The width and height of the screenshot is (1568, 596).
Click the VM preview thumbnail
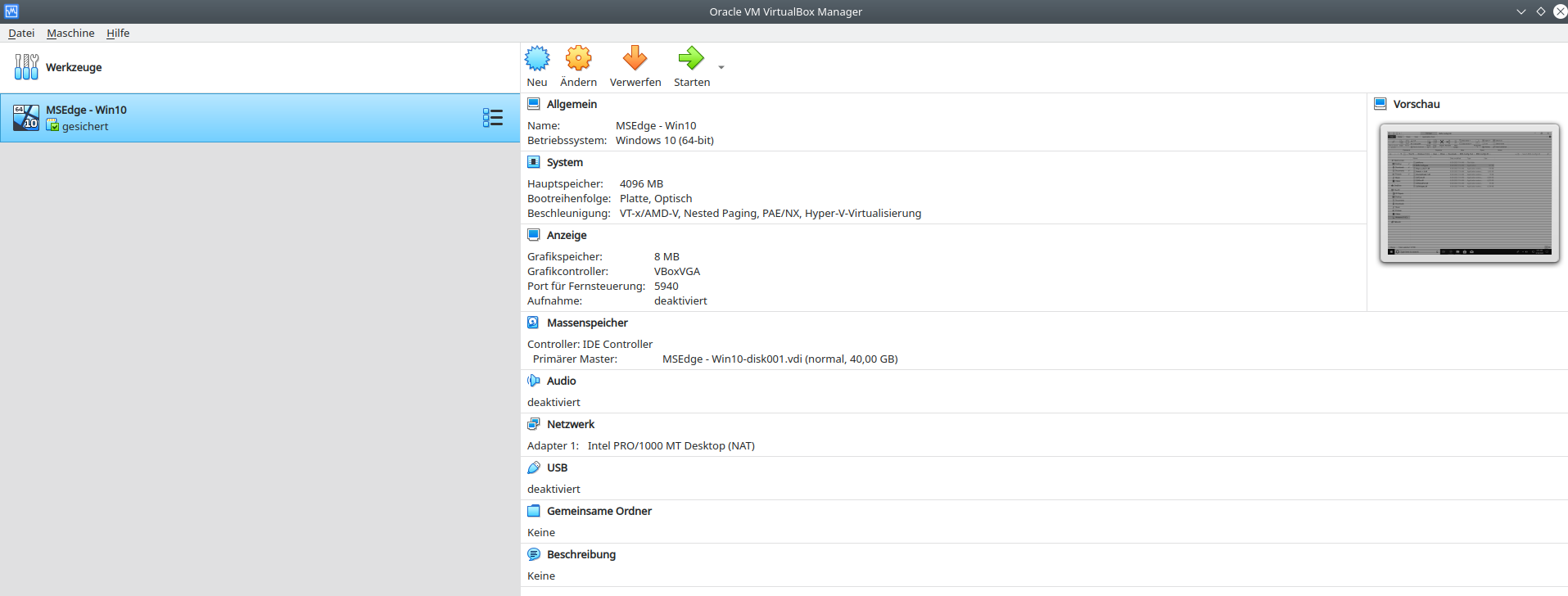tap(1469, 193)
